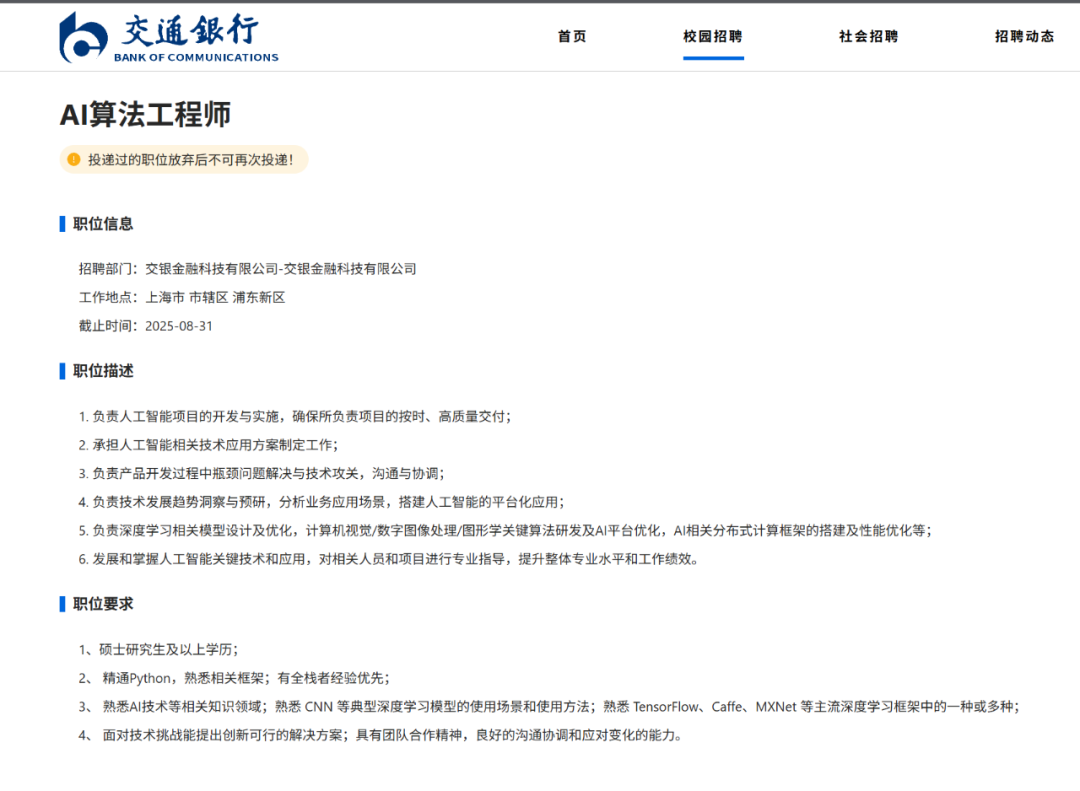This screenshot has height=791, width=1080.
Task: Click the 职位信息 section heading
Action: (x=103, y=224)
